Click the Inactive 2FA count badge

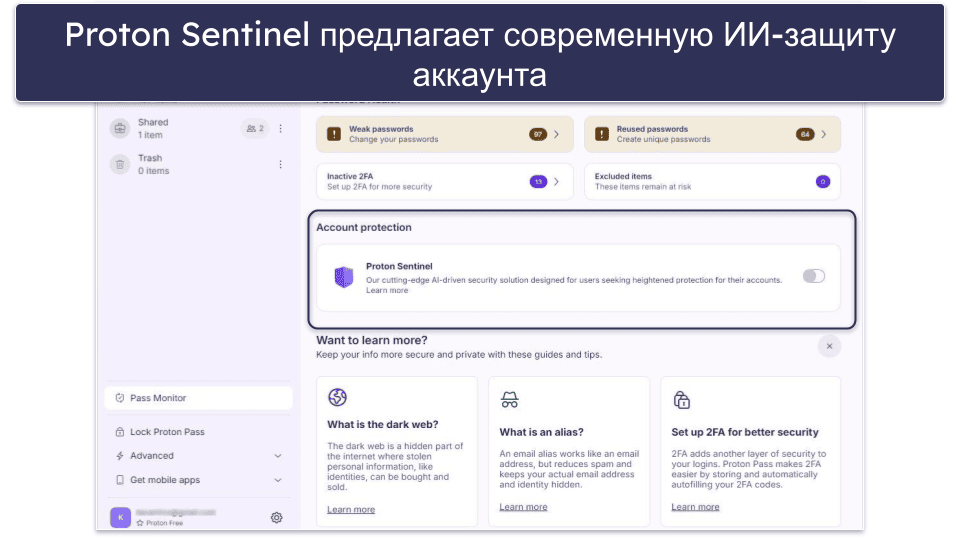(538, 181)
